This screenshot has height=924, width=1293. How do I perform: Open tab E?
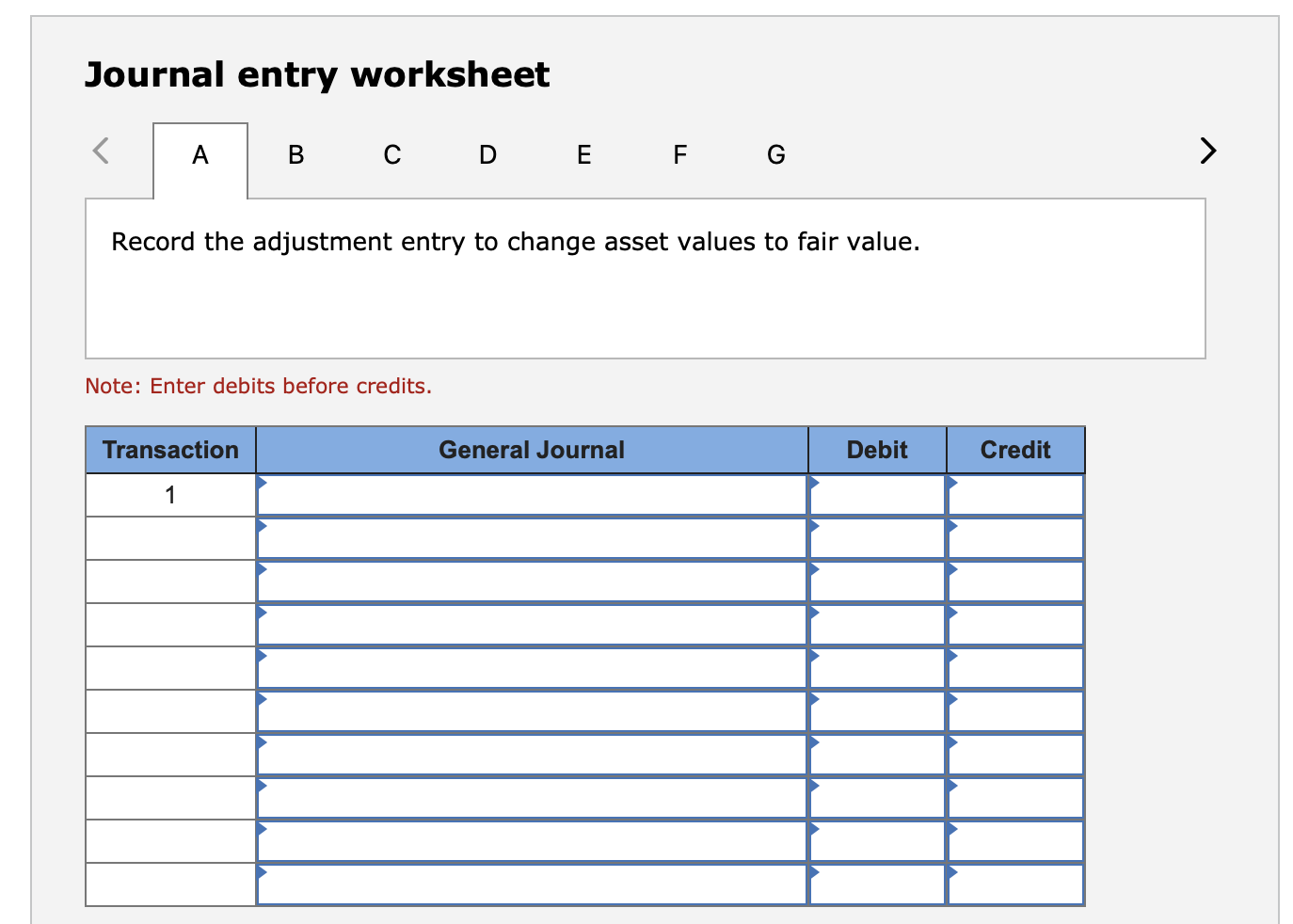[x=583, y=155]
